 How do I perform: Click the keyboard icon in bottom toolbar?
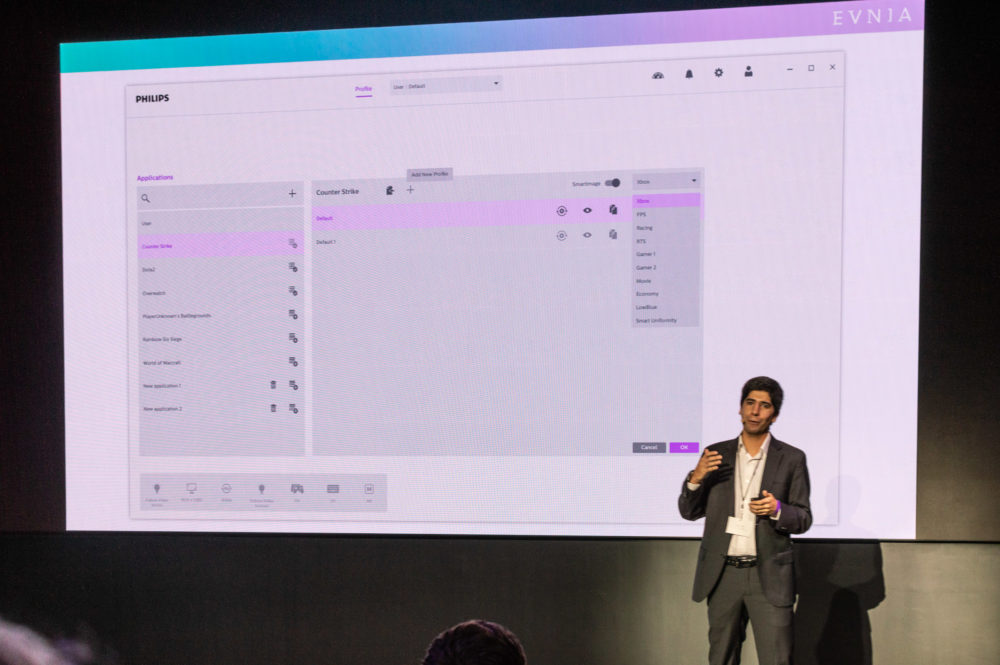pyautogui.click(x=333, y=489)
